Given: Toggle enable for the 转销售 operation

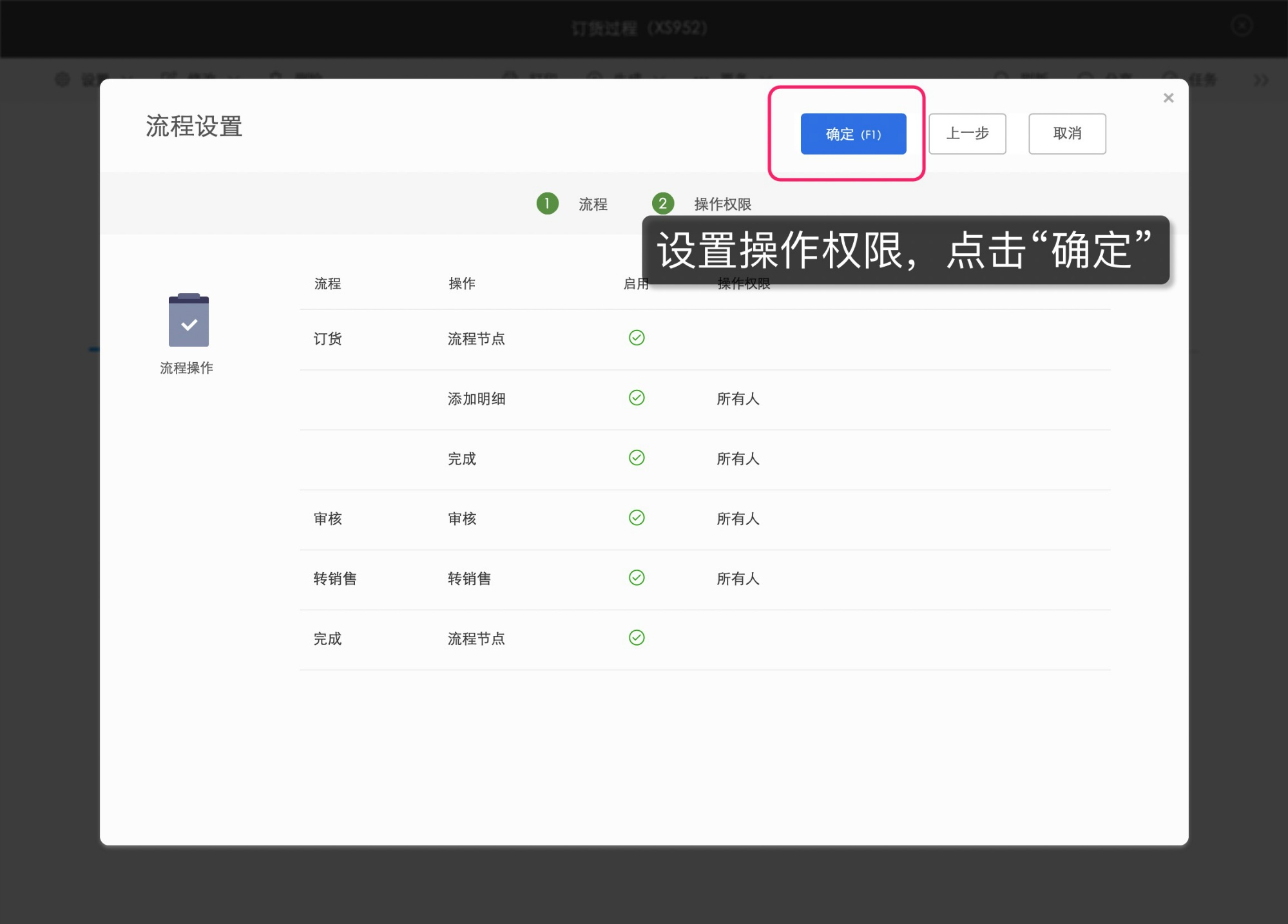Looking at the screenshot, I should coord(636,578).
